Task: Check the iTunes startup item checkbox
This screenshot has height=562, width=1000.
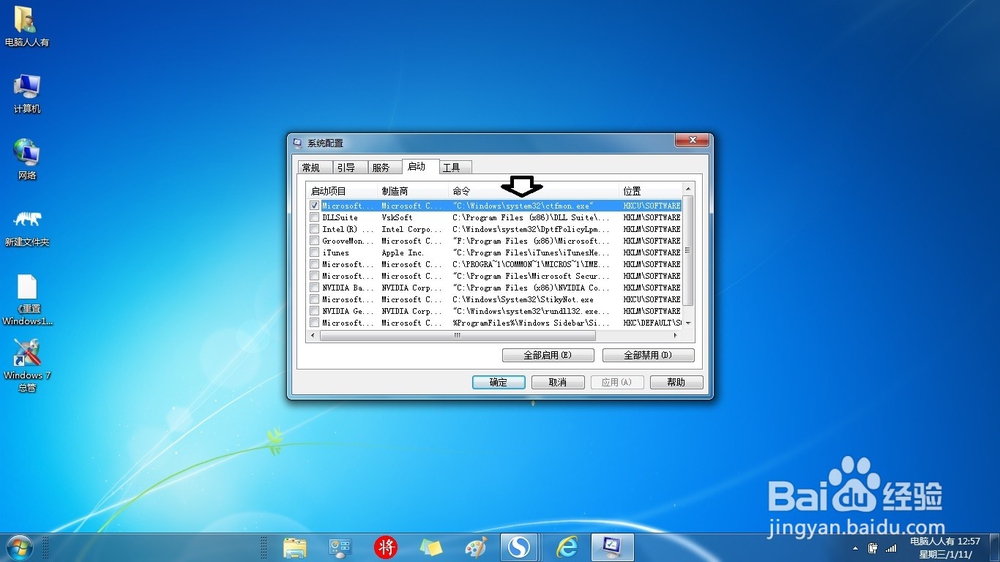Action: 314,253
